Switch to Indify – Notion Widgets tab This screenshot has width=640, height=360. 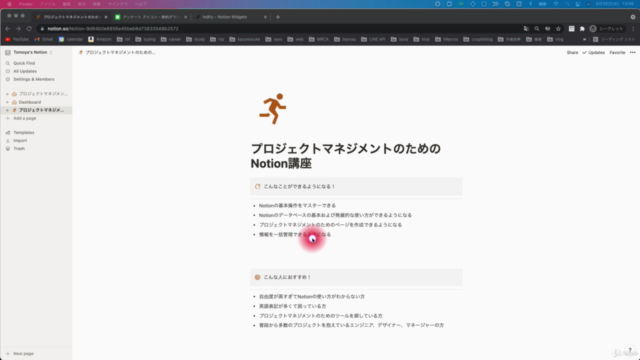[x=229, y=17]
